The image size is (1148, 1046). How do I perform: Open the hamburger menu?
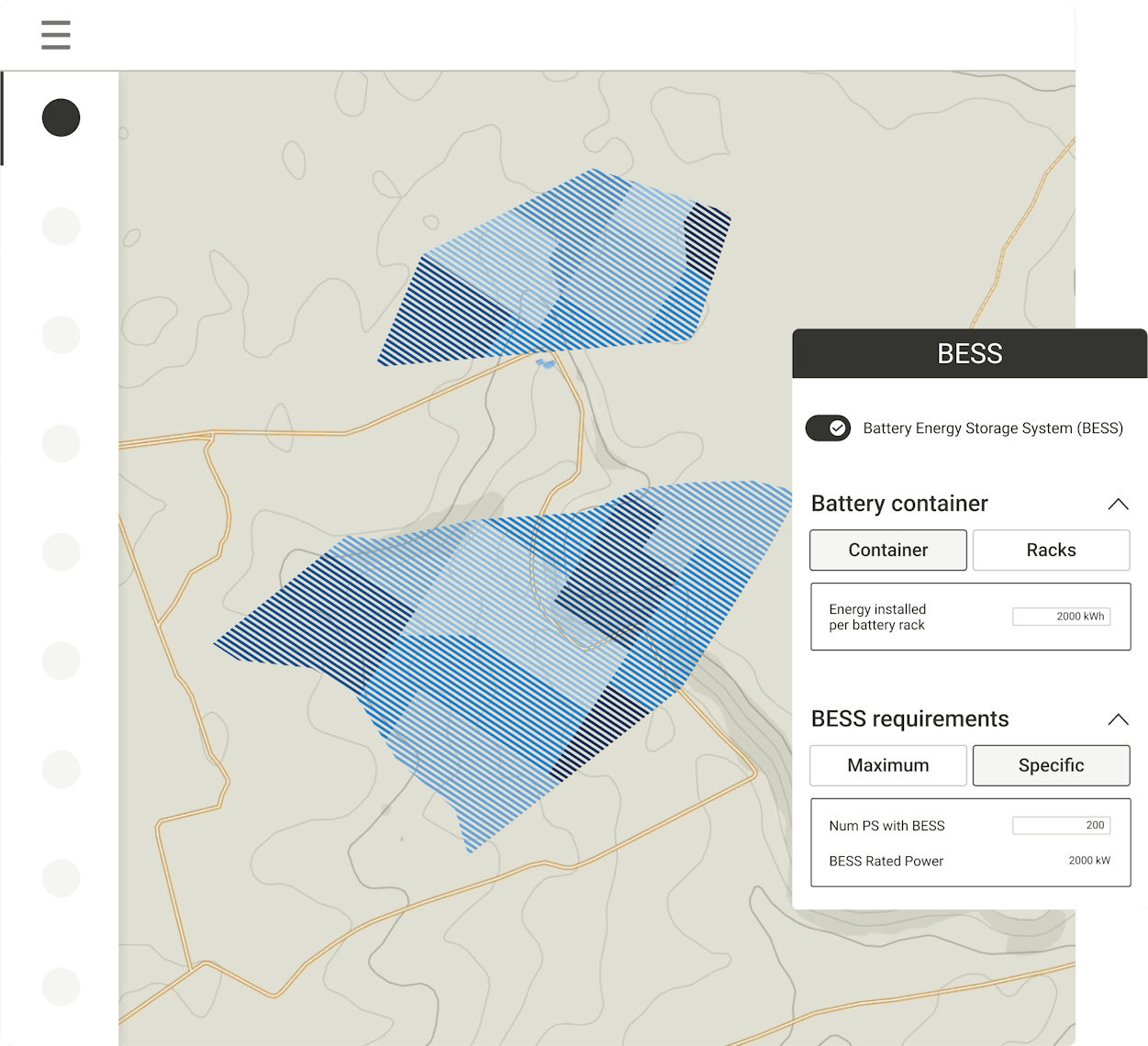[x=56, y=35]
